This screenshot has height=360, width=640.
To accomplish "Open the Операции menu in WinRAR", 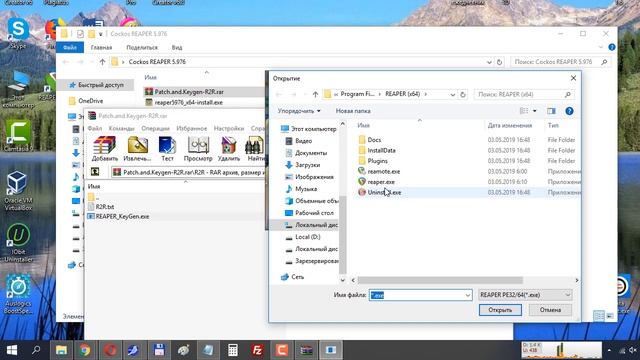I will (155, 128).
